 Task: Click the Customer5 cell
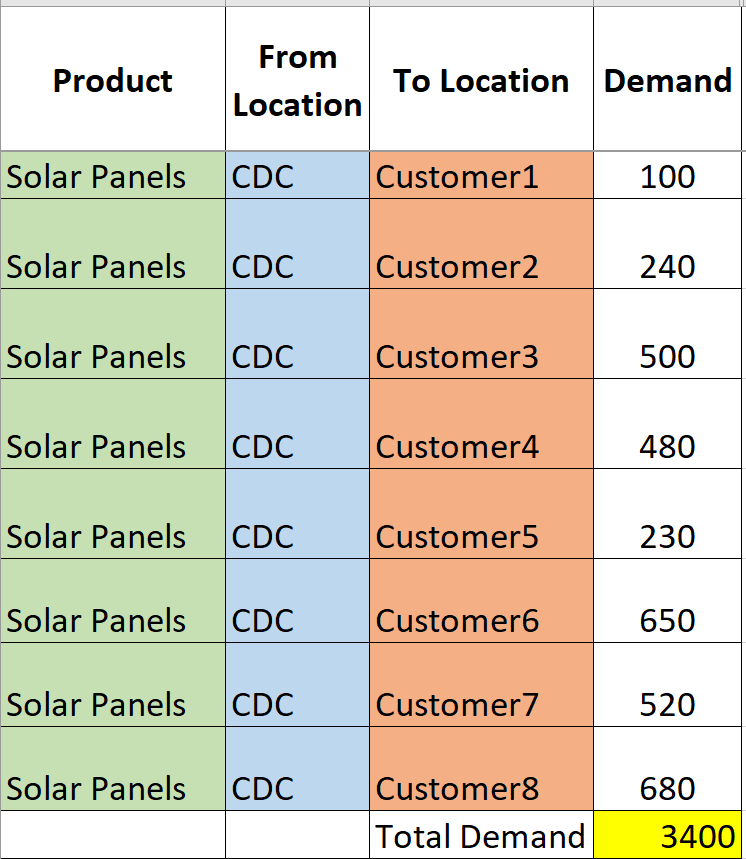pyautogui.click(x=481, y=514)
